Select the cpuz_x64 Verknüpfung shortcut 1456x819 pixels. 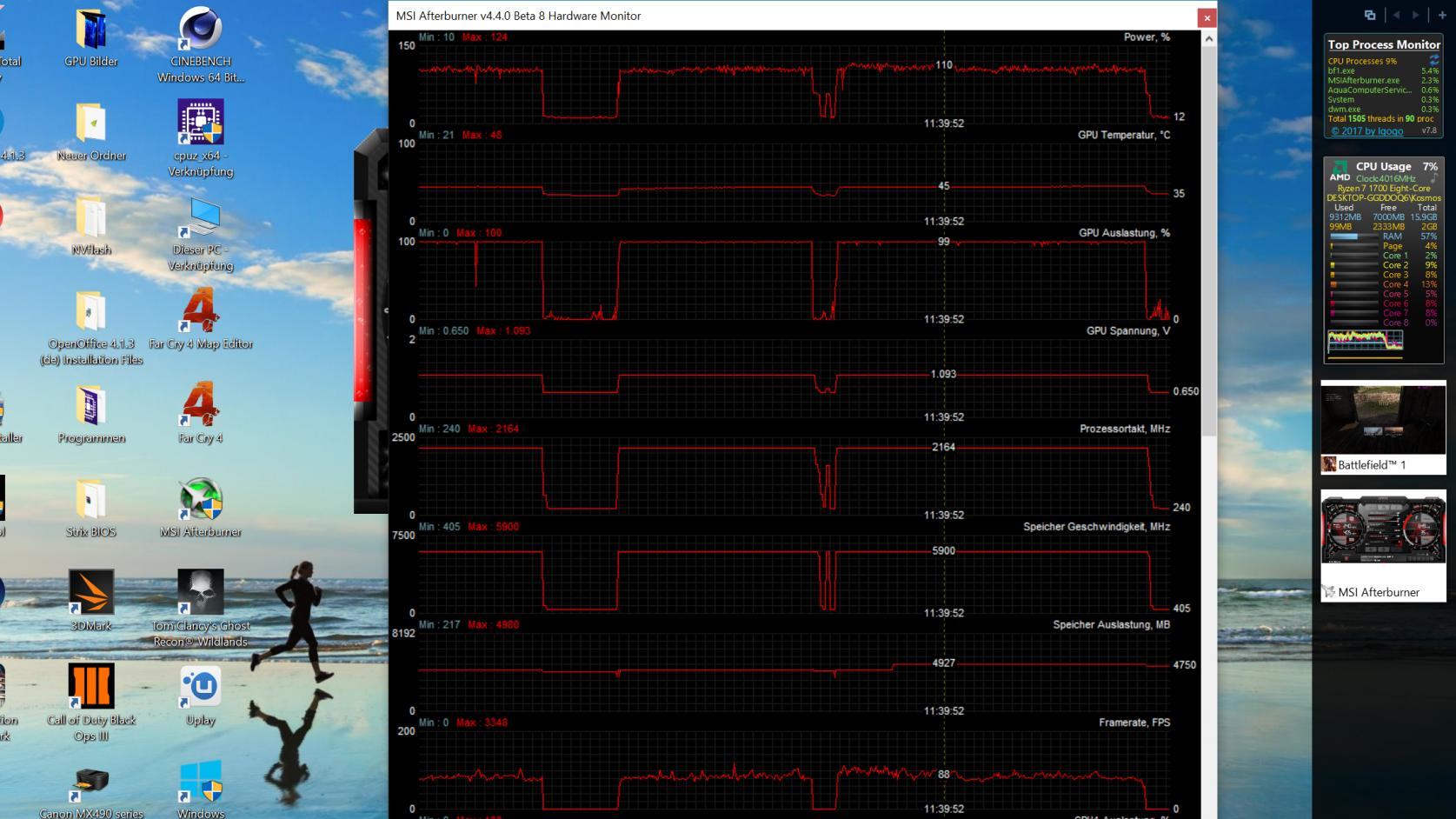point(201,123)
